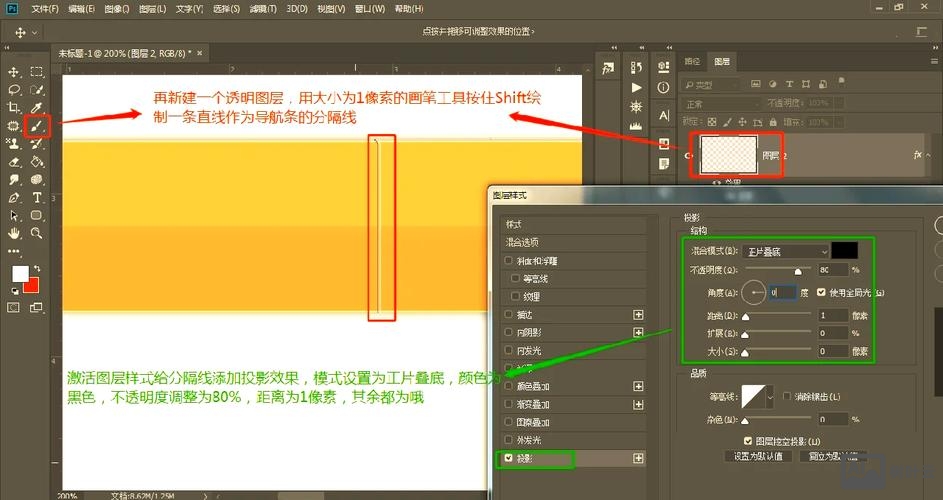
Task: Open the 窗口(W) menu
Action: click(372, 9)
